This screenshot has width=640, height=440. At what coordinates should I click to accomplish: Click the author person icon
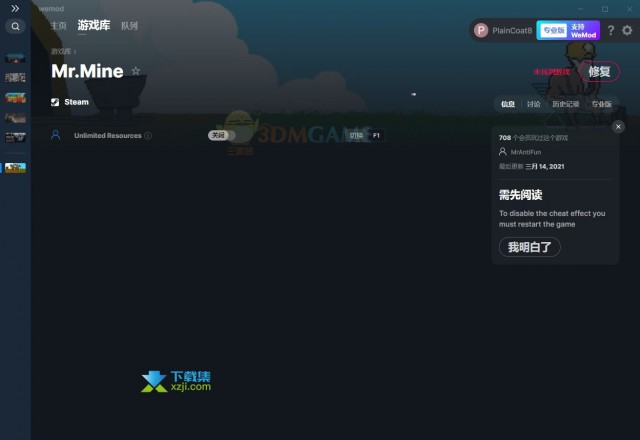[502, 151]
